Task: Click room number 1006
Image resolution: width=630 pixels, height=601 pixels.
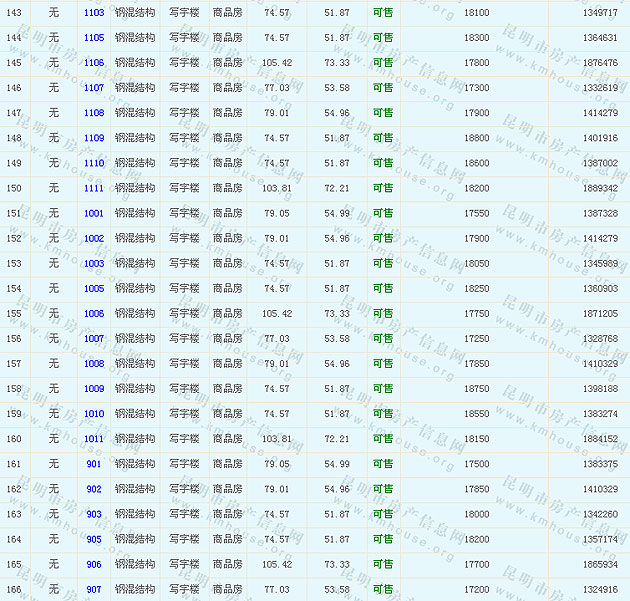Action: (94, 314)
